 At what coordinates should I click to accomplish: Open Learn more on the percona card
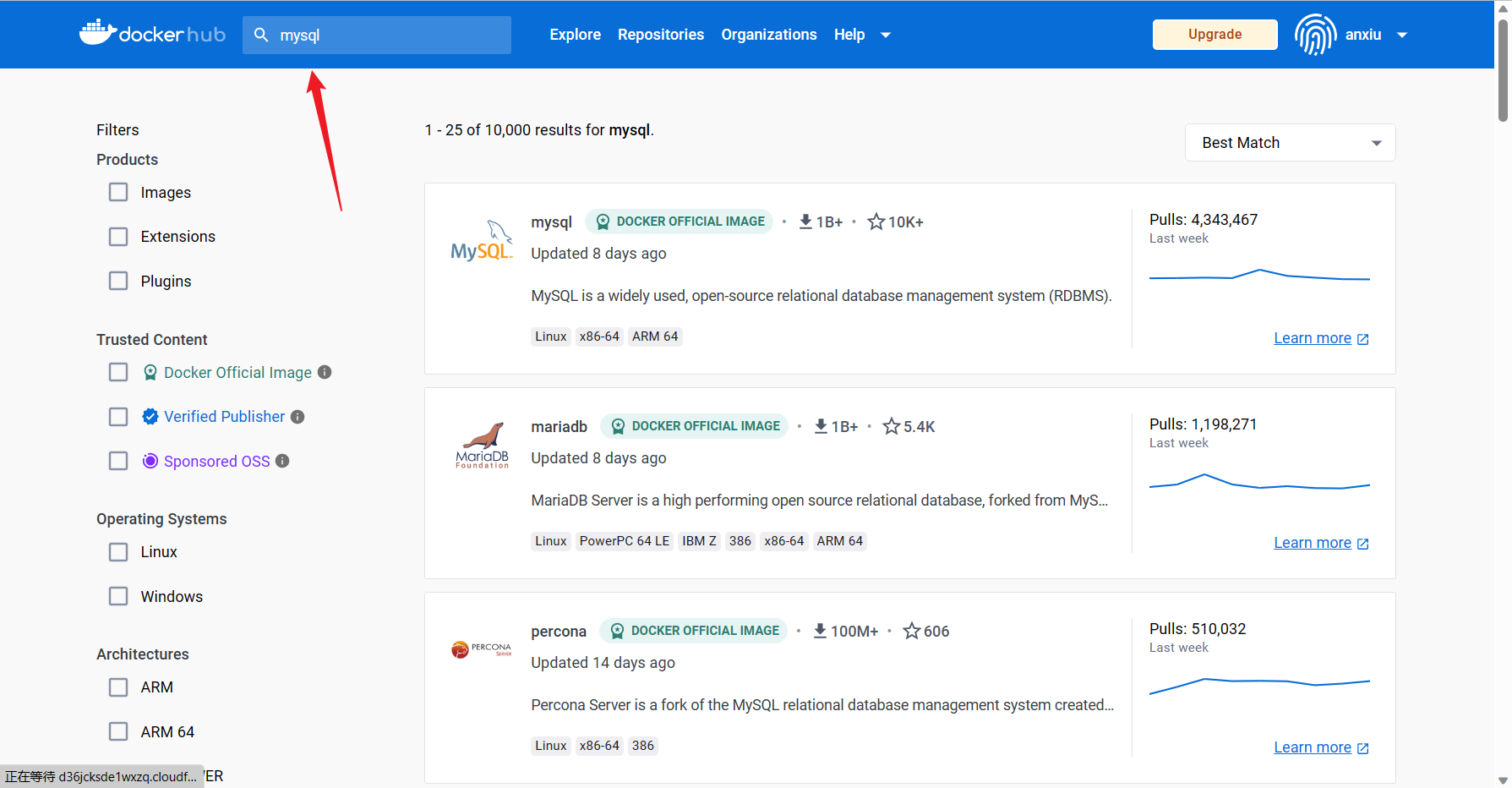click(1313, 747)
